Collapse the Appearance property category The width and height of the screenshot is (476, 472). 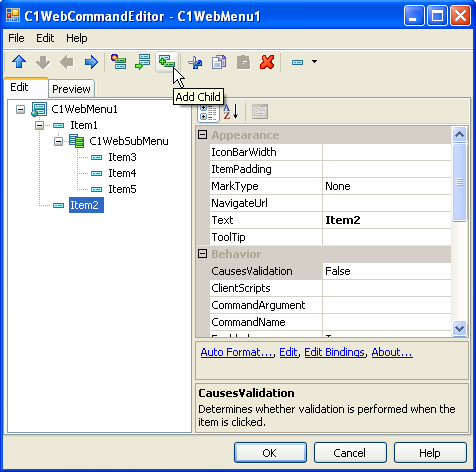202,135
